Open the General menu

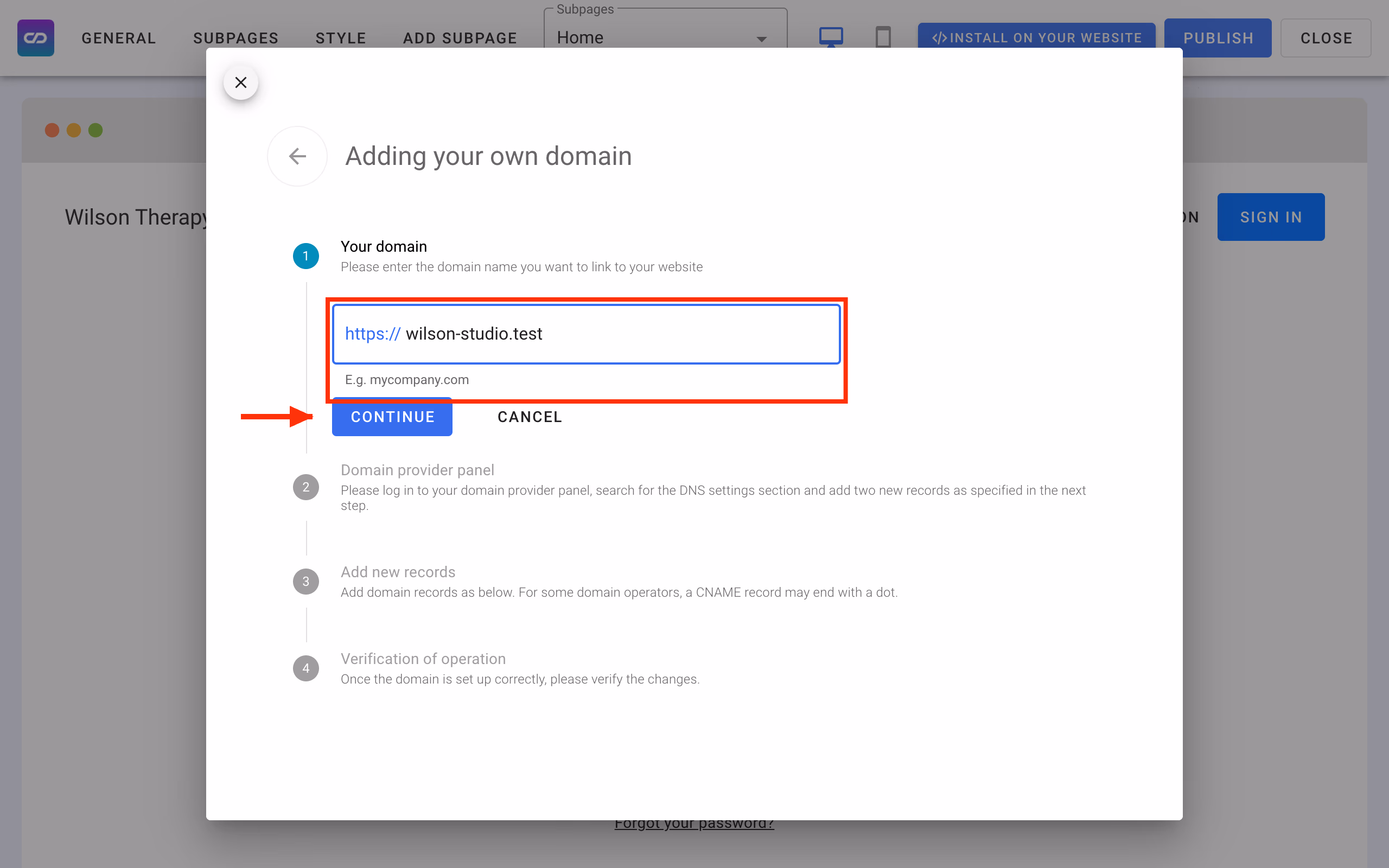[x=119, y=38]
